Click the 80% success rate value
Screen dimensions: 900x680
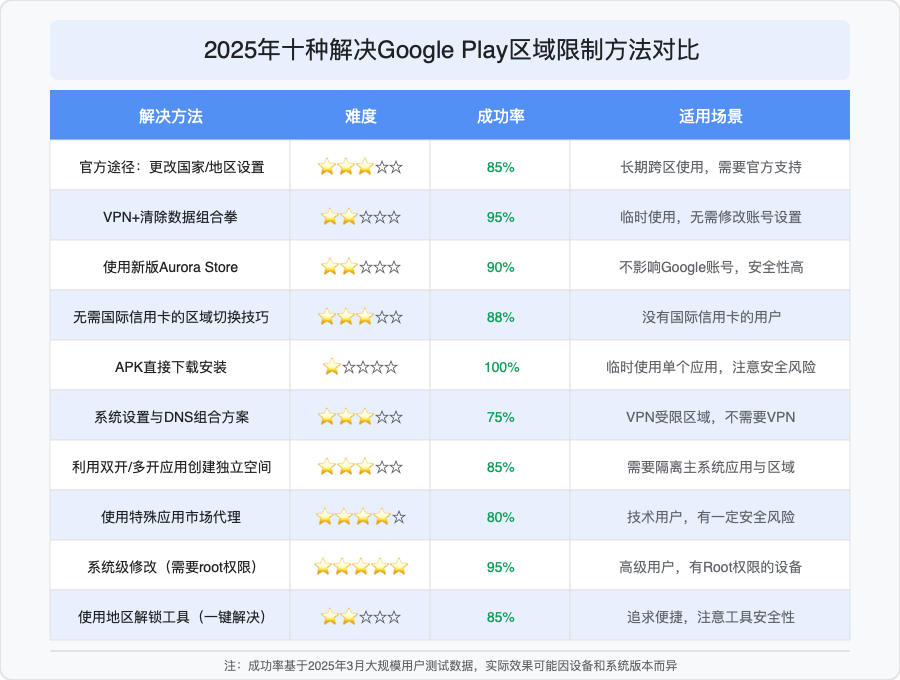coord(501,516)
